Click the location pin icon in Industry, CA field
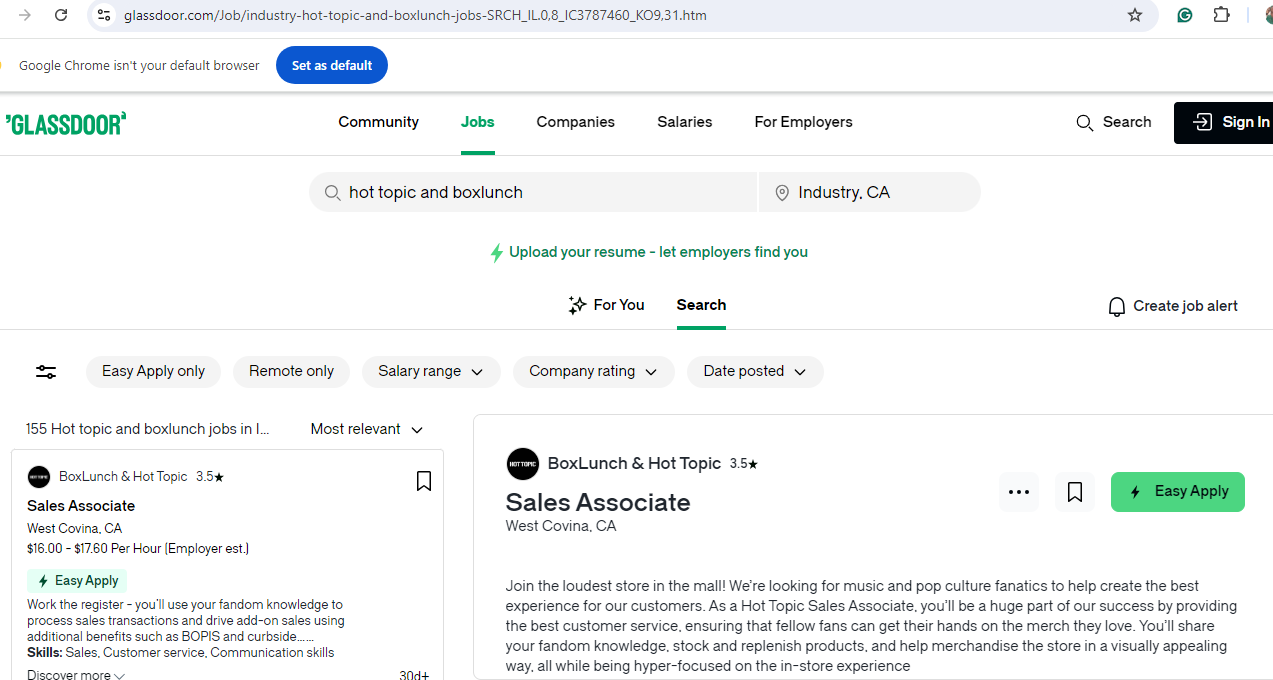 [x=782, y=192]
